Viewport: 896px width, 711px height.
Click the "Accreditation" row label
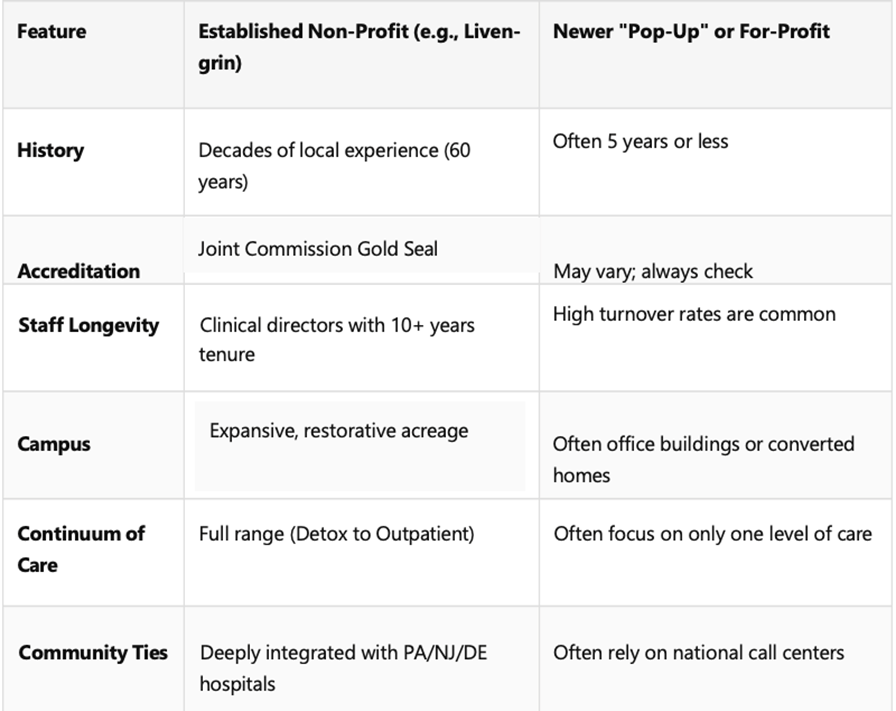[79, 271]
